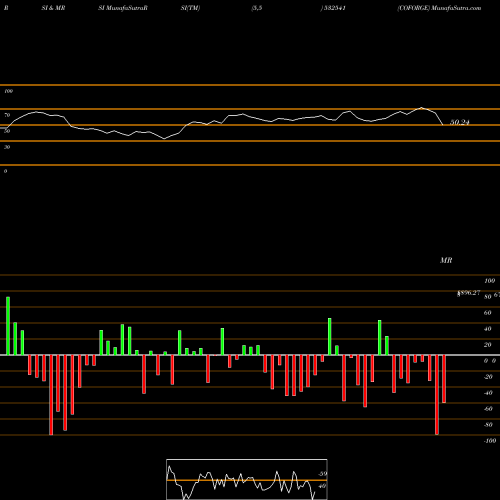
Task: Click the -40 label on the MR axis
Action: [x=488, y=393]
